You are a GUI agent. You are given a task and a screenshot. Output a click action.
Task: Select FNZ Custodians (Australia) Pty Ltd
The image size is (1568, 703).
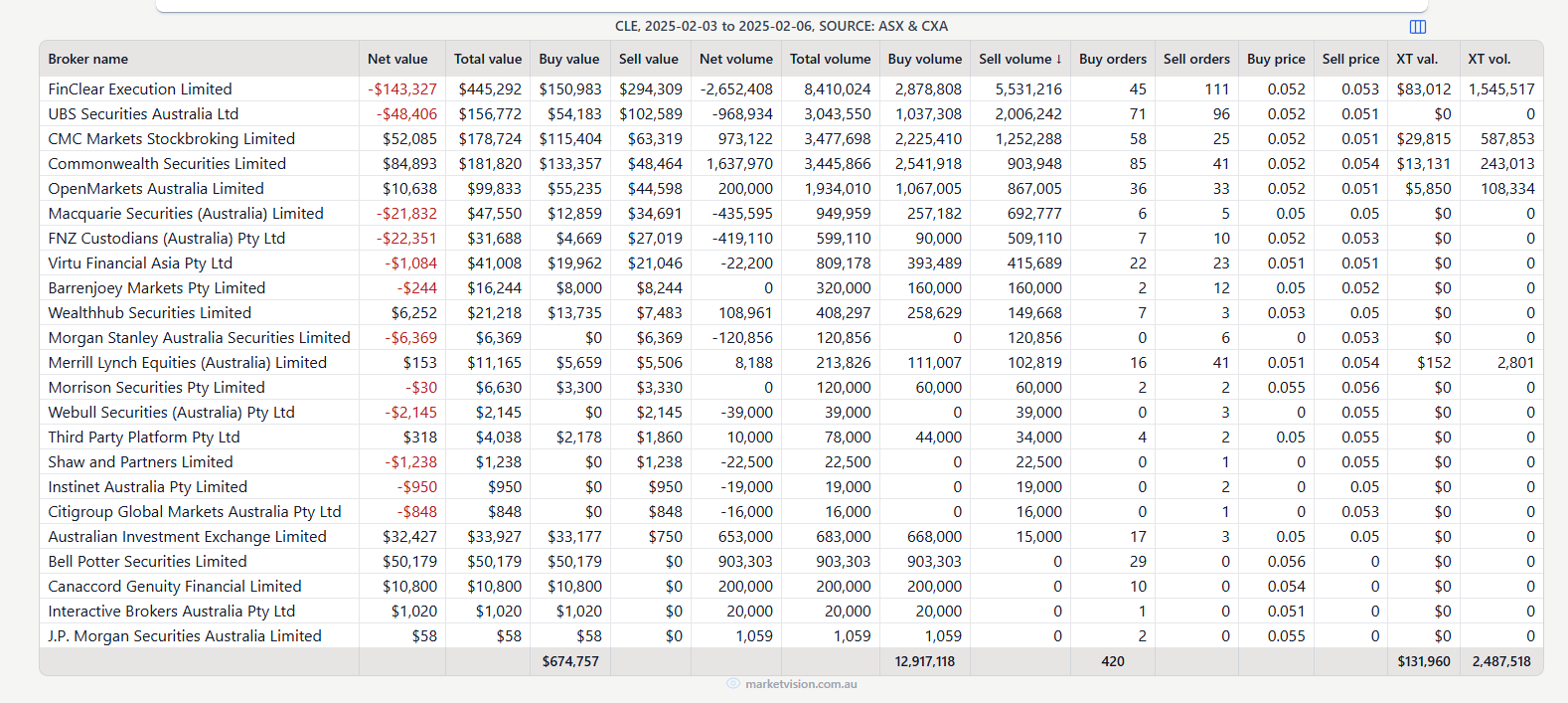[167, 238]
